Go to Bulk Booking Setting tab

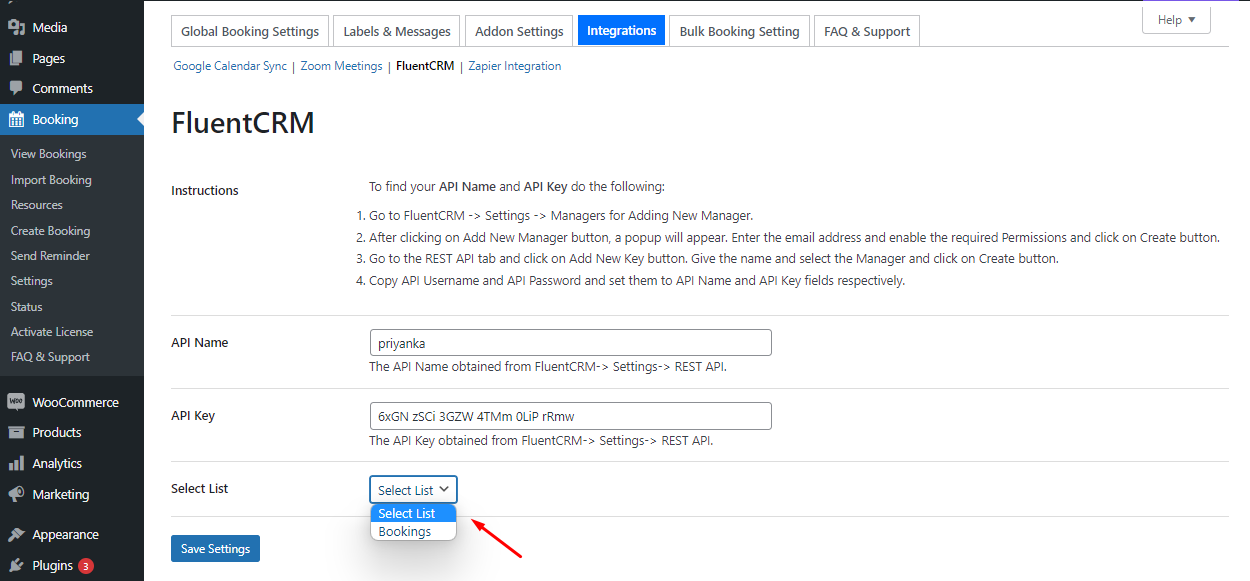[739, 31]
